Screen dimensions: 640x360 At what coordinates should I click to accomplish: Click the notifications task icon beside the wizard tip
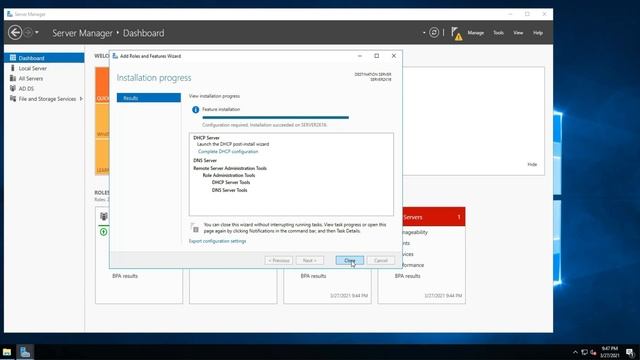195,228
